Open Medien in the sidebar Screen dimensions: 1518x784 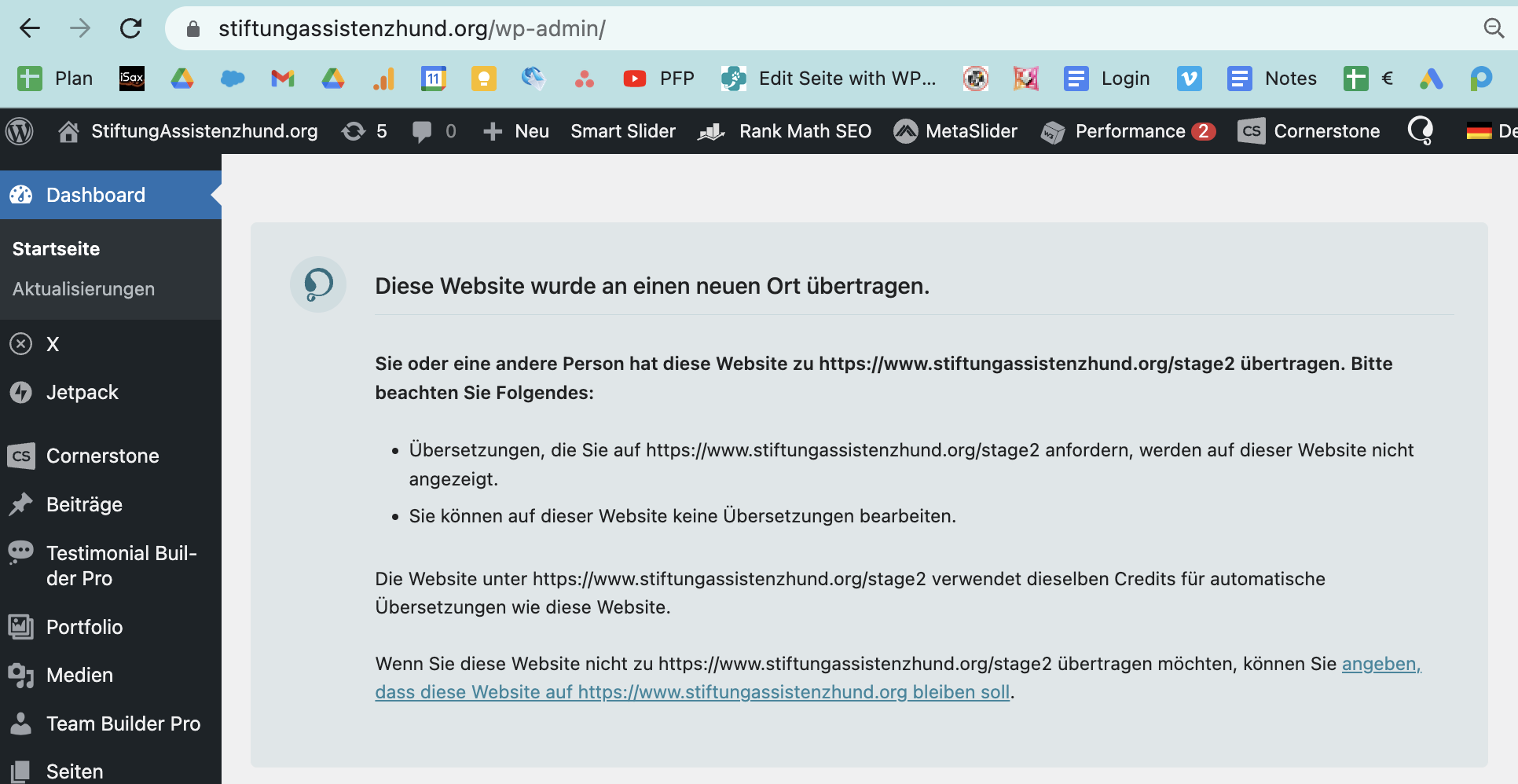(110, 675)
